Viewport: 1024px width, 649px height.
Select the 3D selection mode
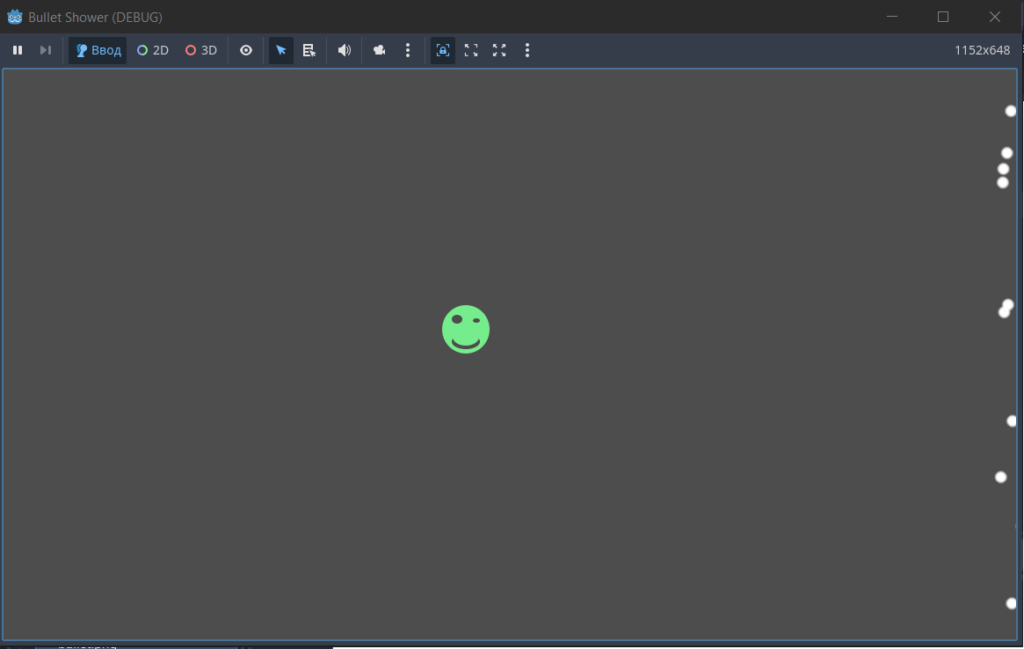point(201,50)
